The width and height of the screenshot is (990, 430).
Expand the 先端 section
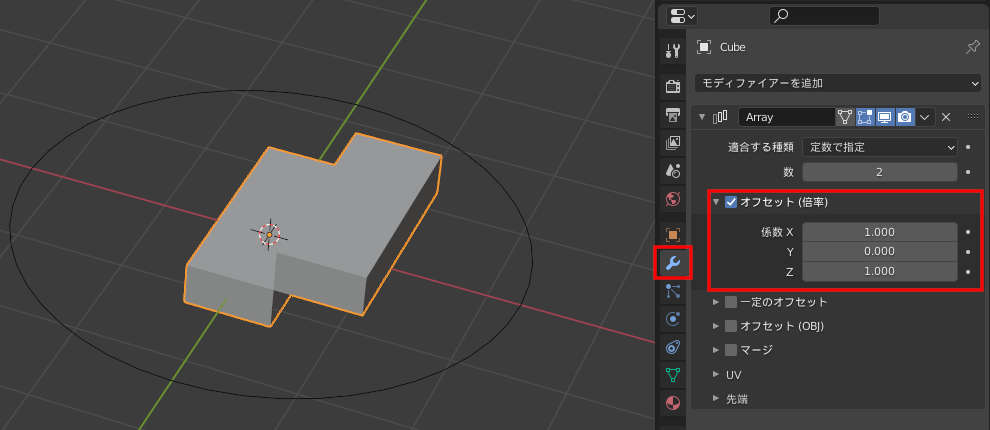coord(716,398)
